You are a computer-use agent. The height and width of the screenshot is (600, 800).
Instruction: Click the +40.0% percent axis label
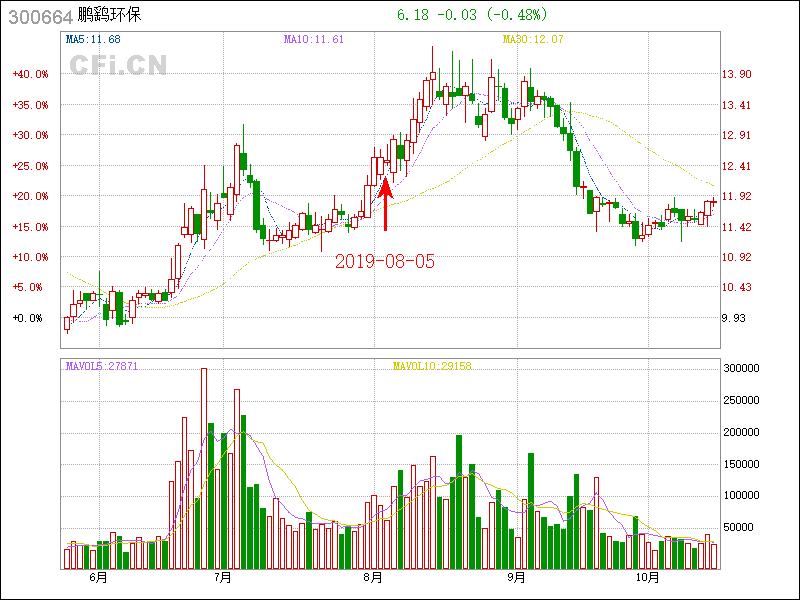[x=30, y=74]
